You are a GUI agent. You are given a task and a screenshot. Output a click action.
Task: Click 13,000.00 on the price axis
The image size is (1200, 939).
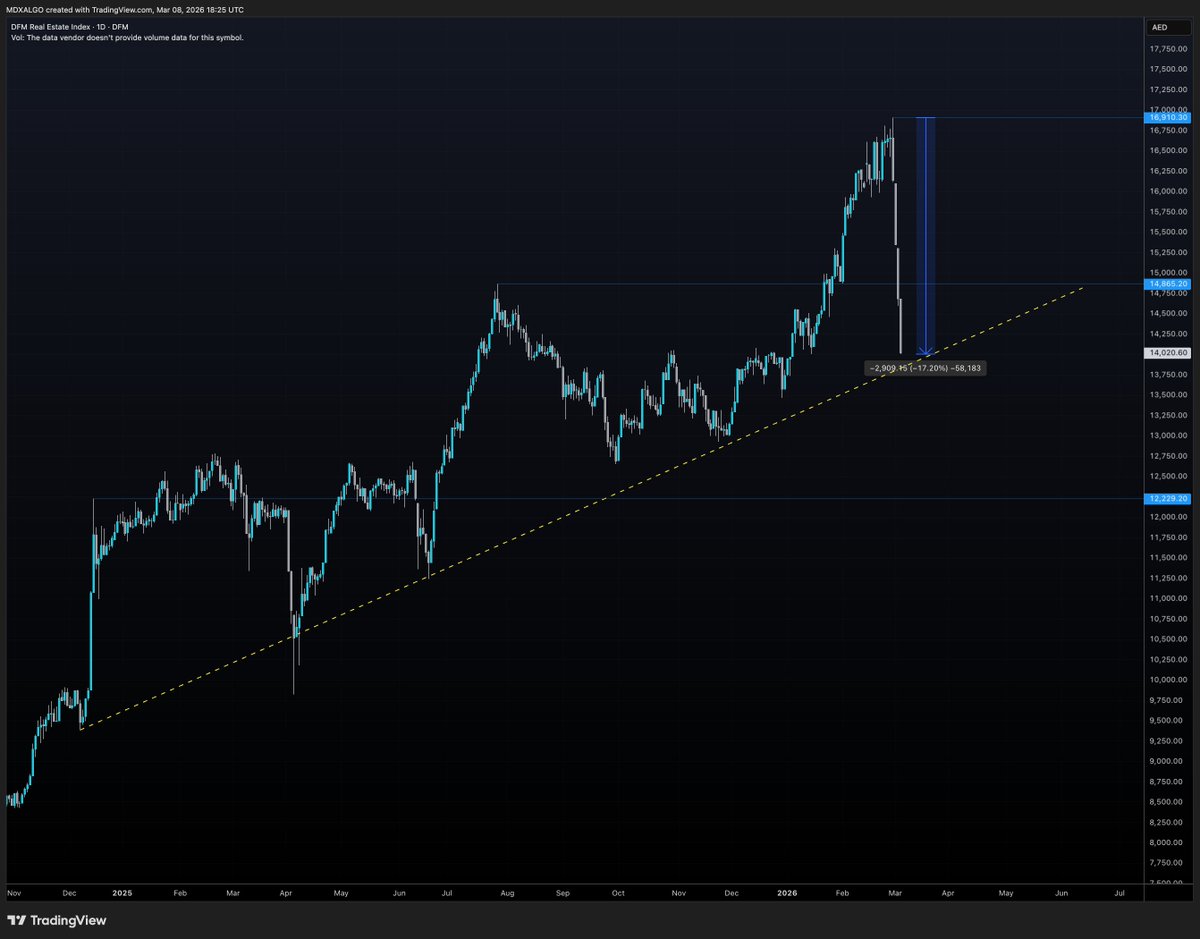pyautogui.click(x=1168, y=435)
